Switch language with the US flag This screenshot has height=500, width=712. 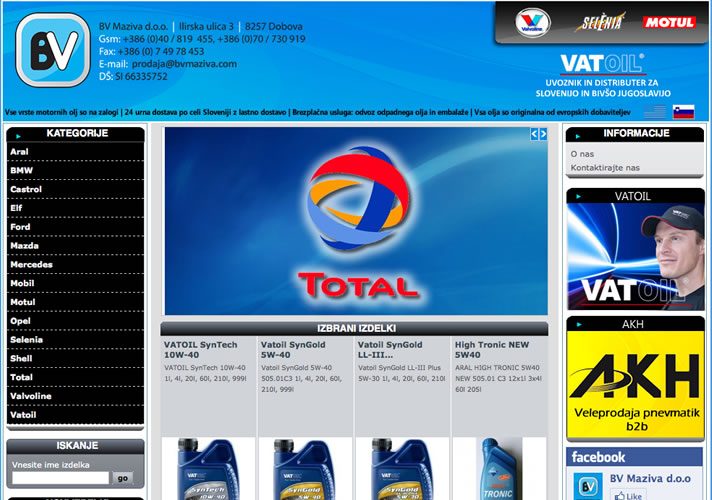[655, 112]
